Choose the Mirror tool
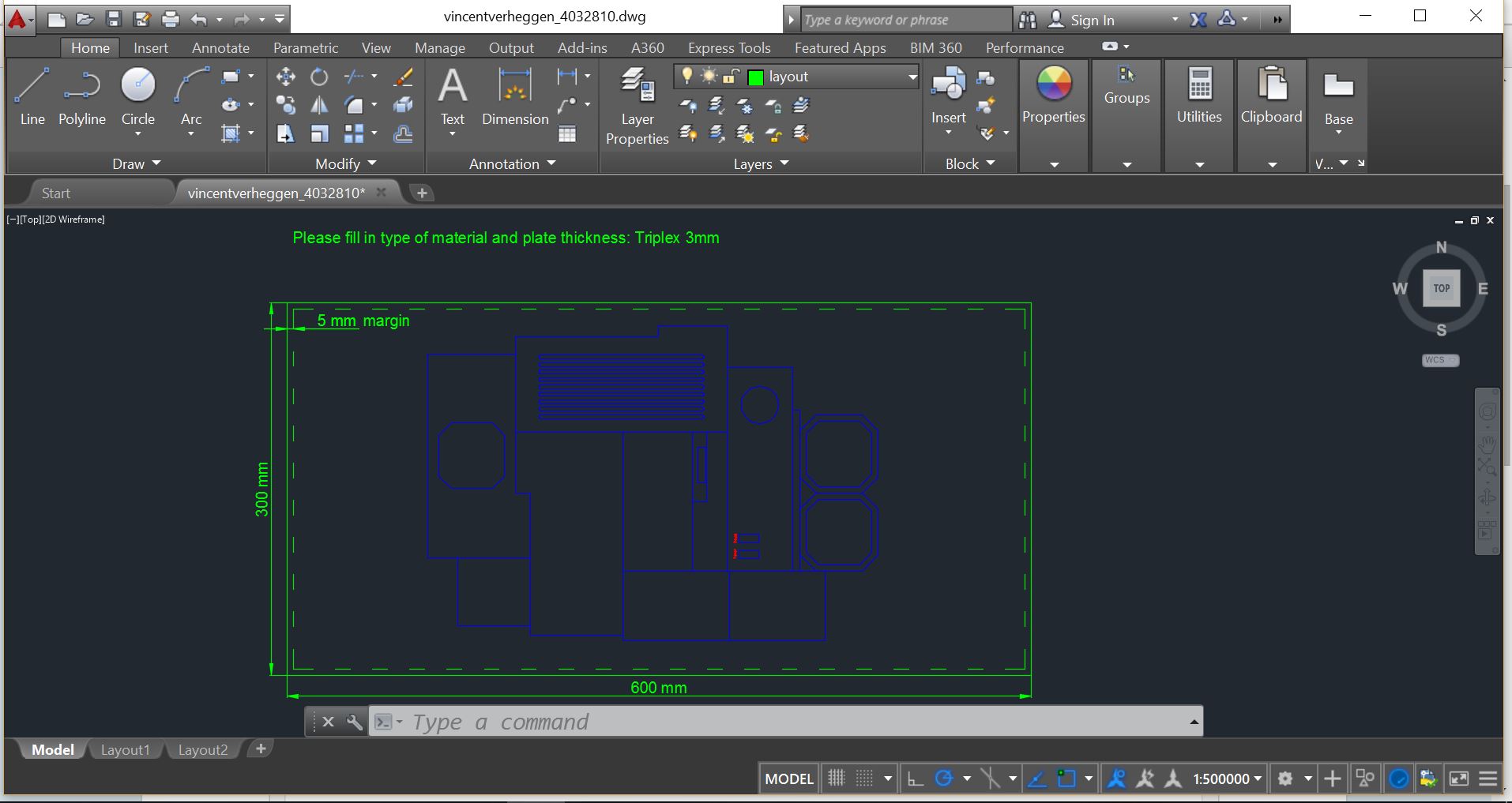 319,105
